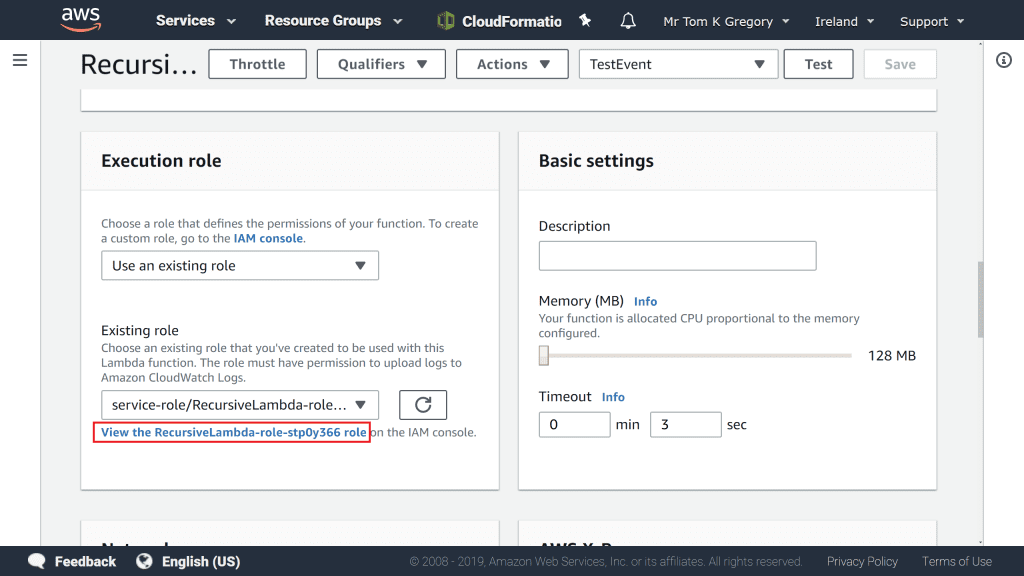Open the hamburger side navigation menu
Screen dimensions: 1024x576
click(19, 60)
